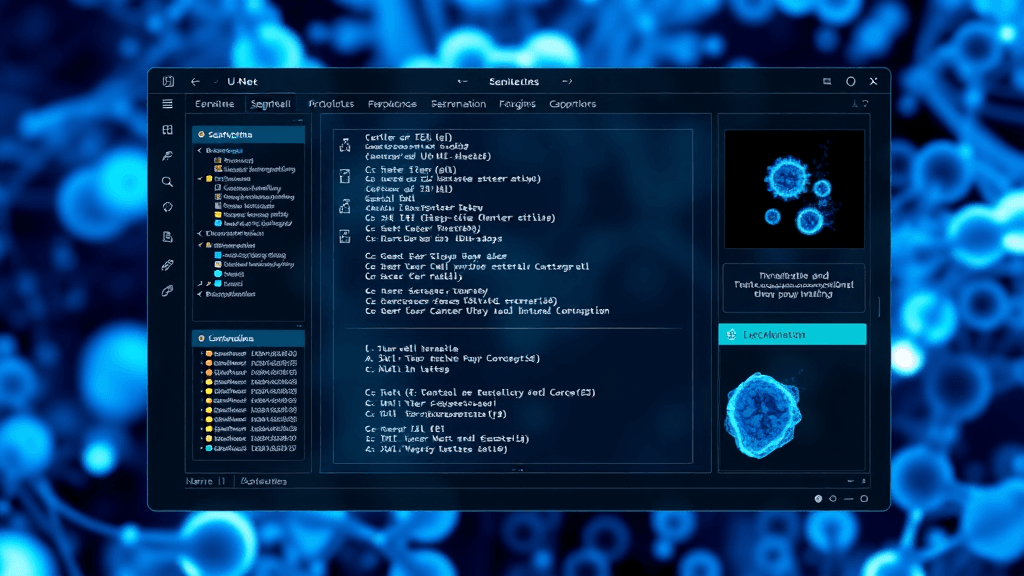
Task: Click 'Name' in the bottom status bar
Action: pyautogui.click(x=199, y=481)
